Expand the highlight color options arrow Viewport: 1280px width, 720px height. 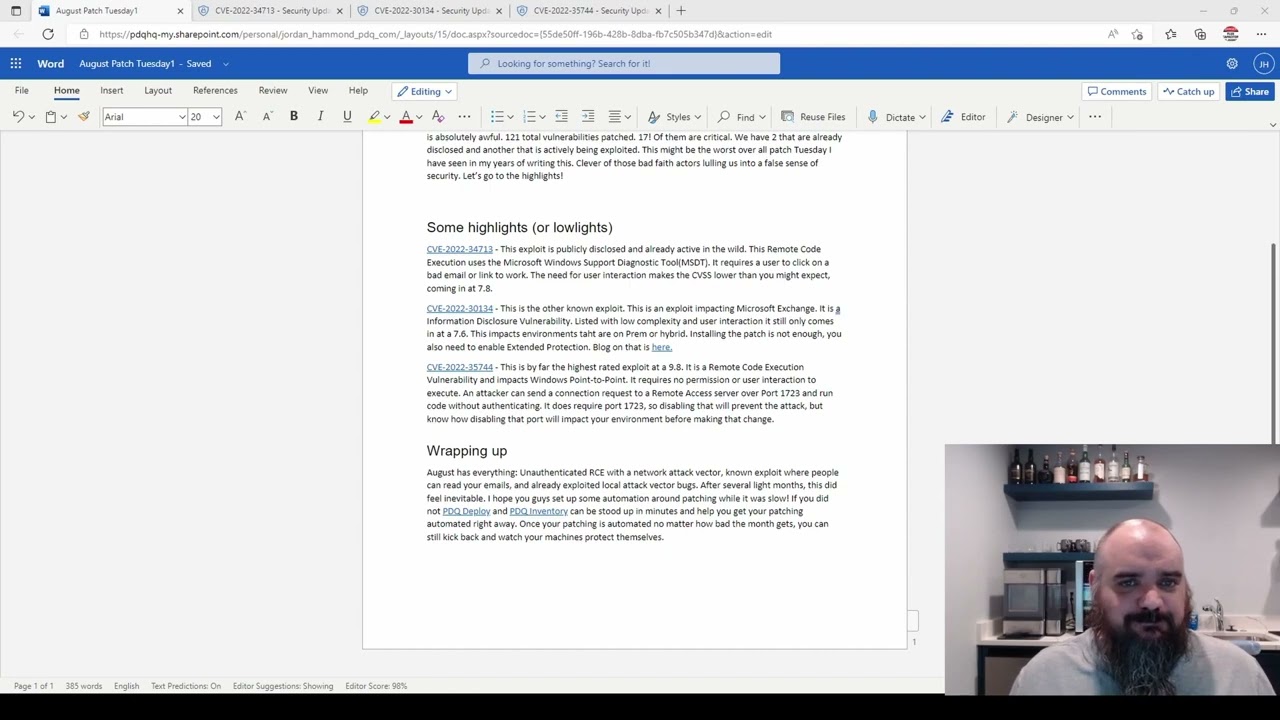387,117
